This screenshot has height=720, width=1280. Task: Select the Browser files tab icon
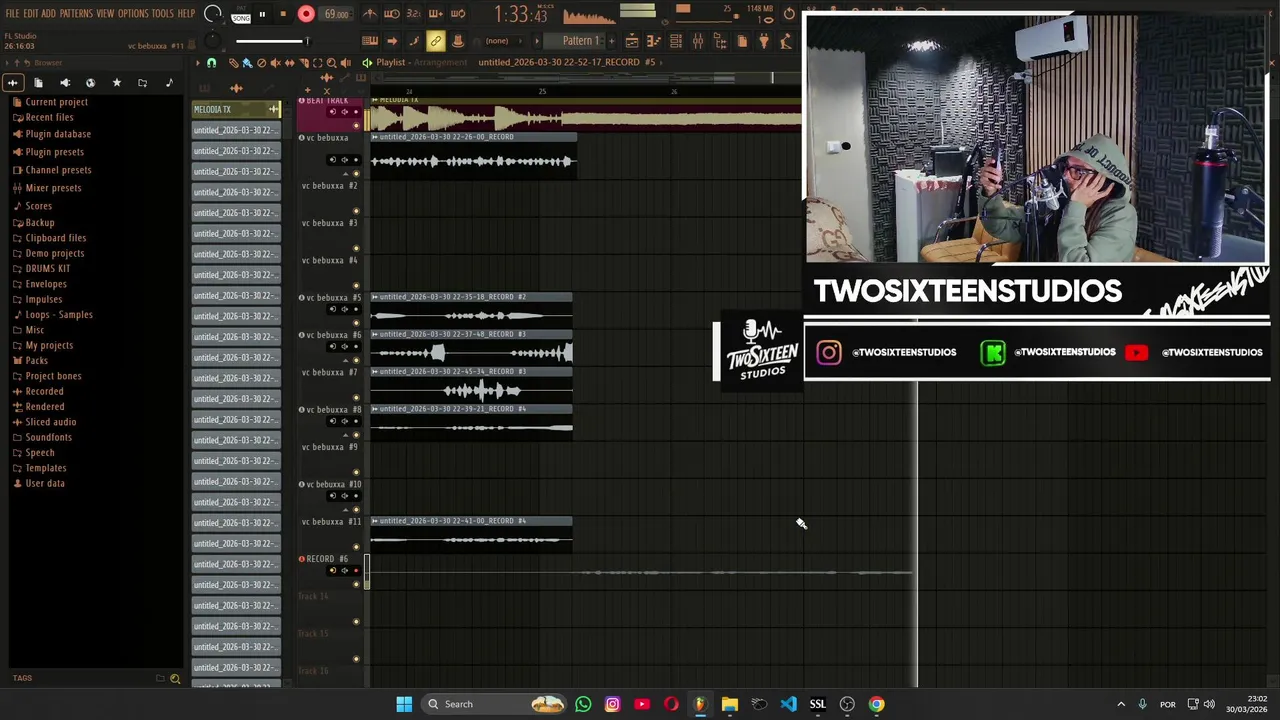[x=38, y=83]
